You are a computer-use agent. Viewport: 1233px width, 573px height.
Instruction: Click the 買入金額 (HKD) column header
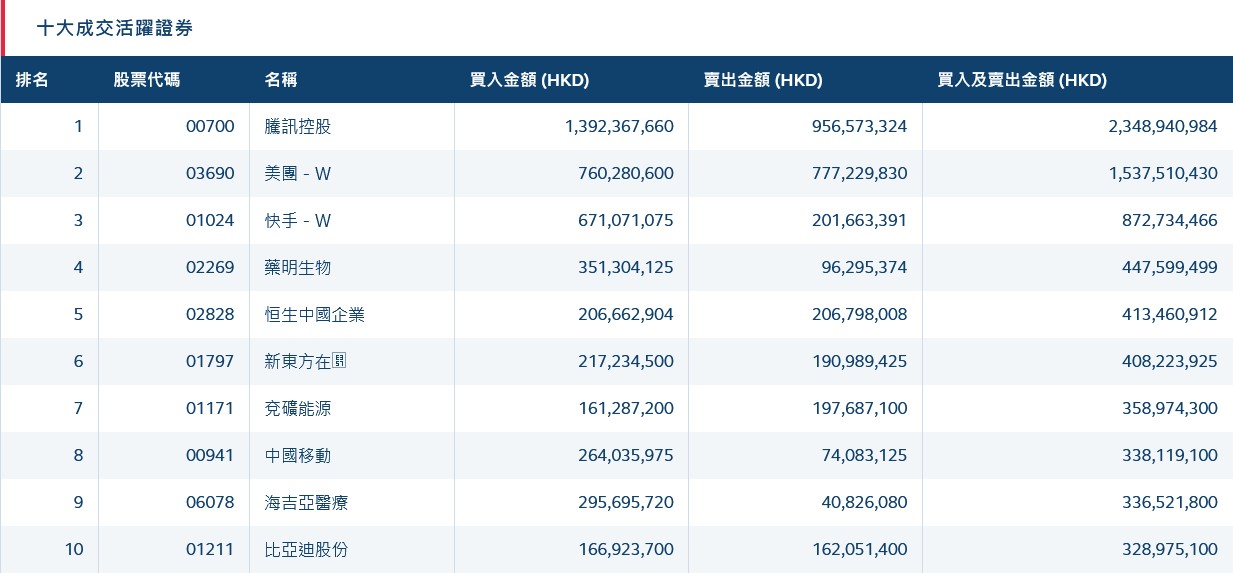coord(529,81)
